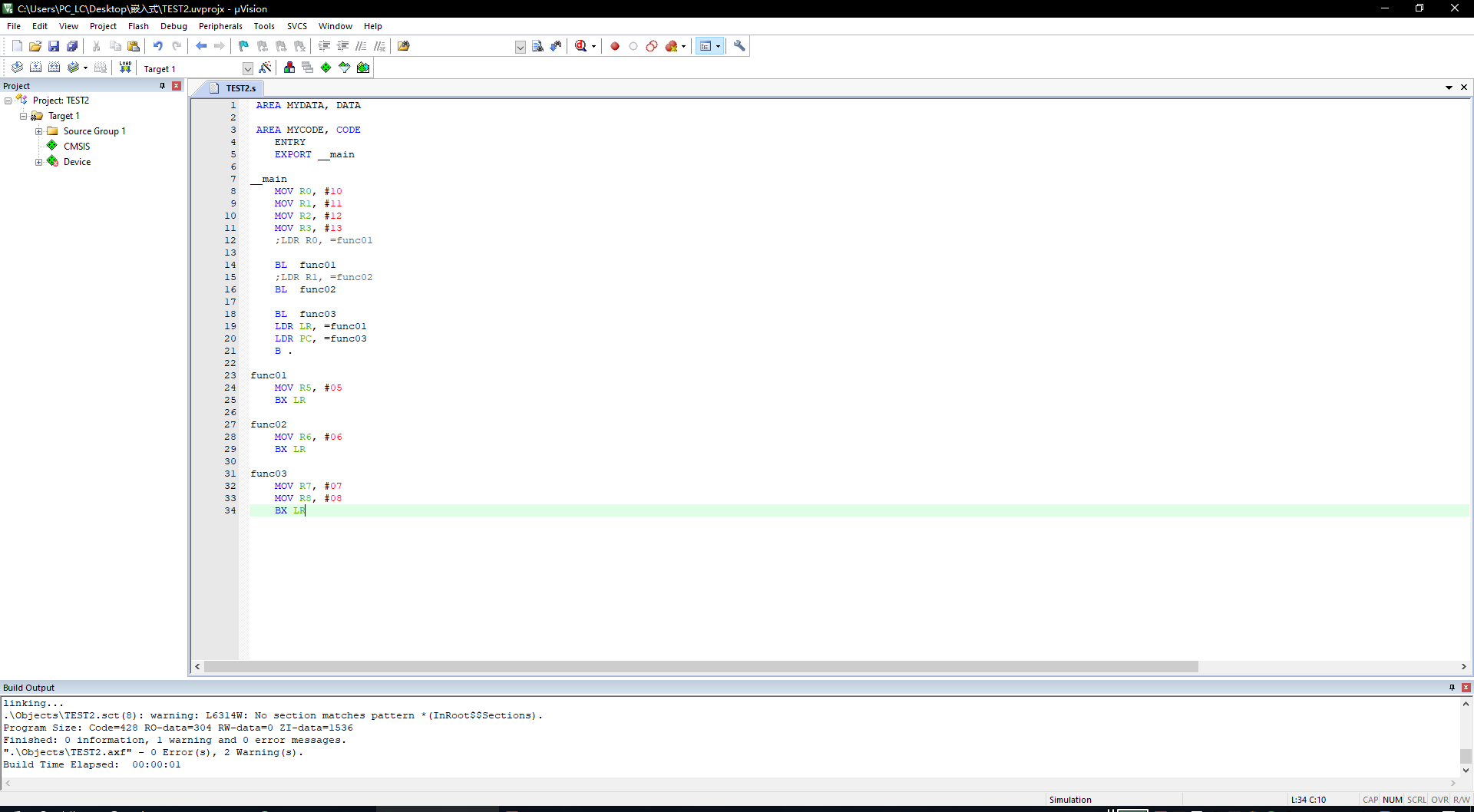This screenshot has height=812, width=1474.
Task: Rebuild all target files
Action: [x=54, y=68]
